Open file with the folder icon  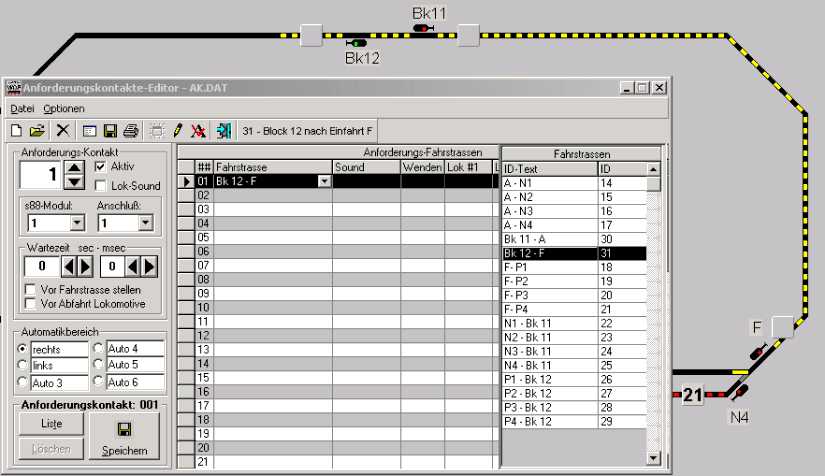click(37, 130)
